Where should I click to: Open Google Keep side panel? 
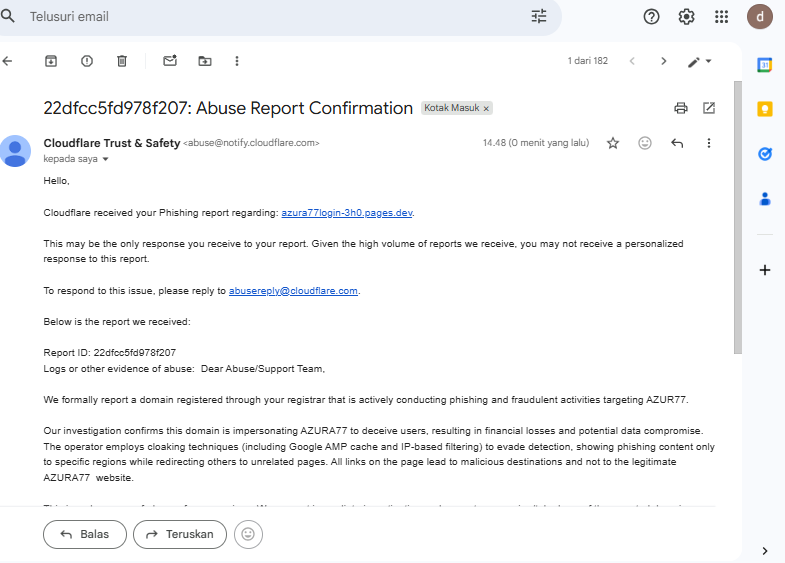click(x=764, y=109)
